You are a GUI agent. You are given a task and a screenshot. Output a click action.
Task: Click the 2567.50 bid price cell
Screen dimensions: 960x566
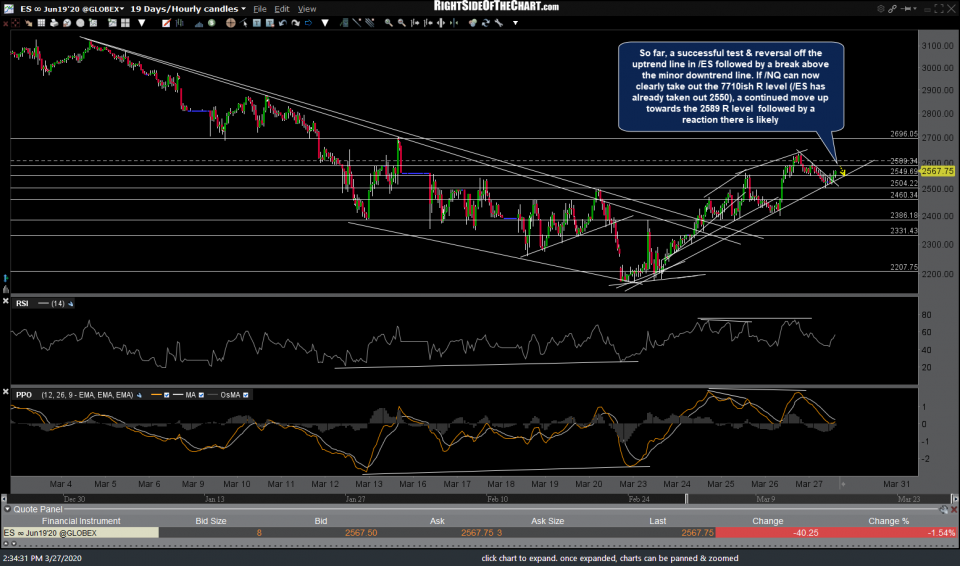pyautogui.click(x=361, y=533)
